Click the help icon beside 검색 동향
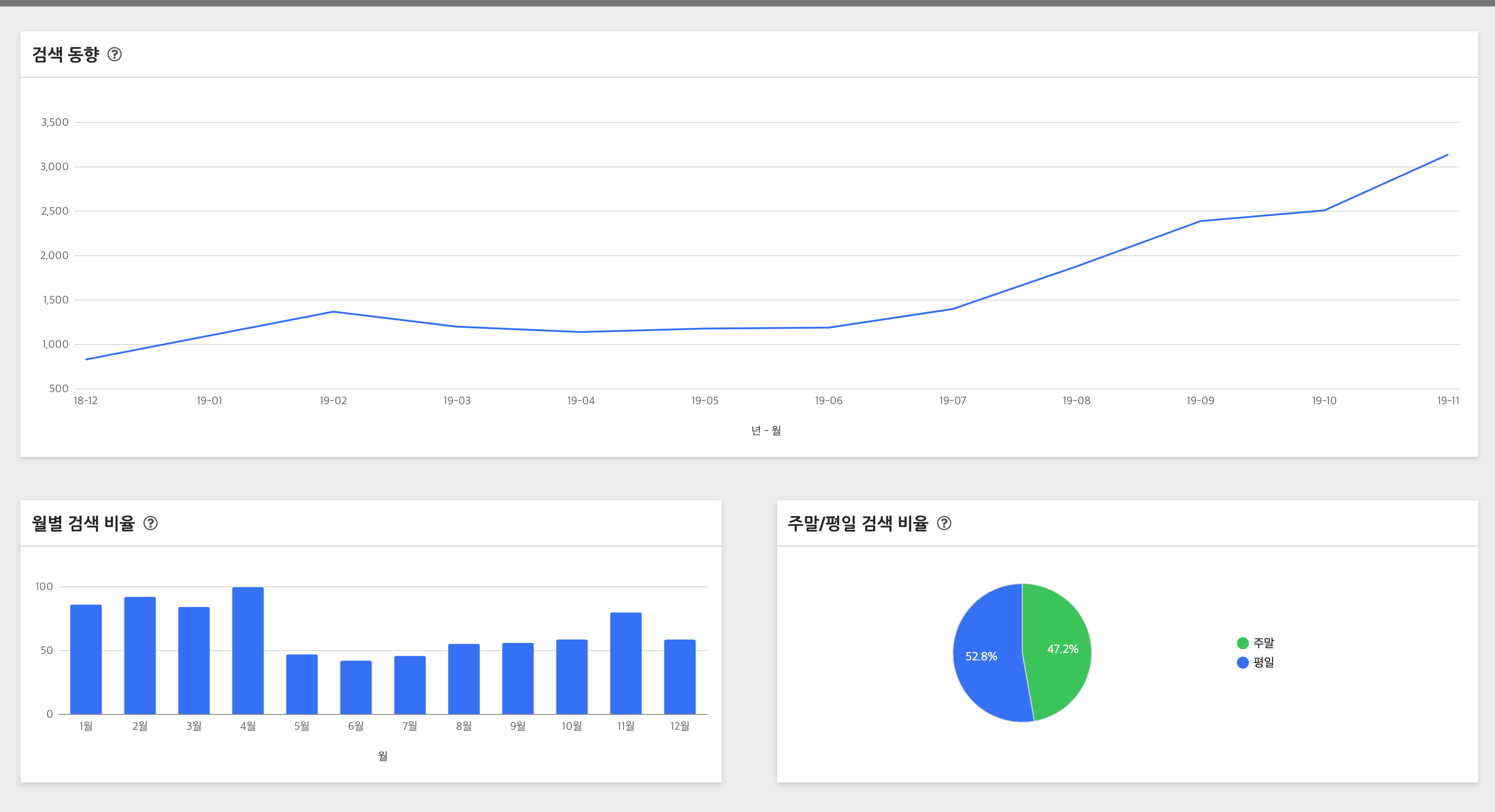The height and width of the screenshot is (812, 1495). pyautogui.click(x=114, y=54)
